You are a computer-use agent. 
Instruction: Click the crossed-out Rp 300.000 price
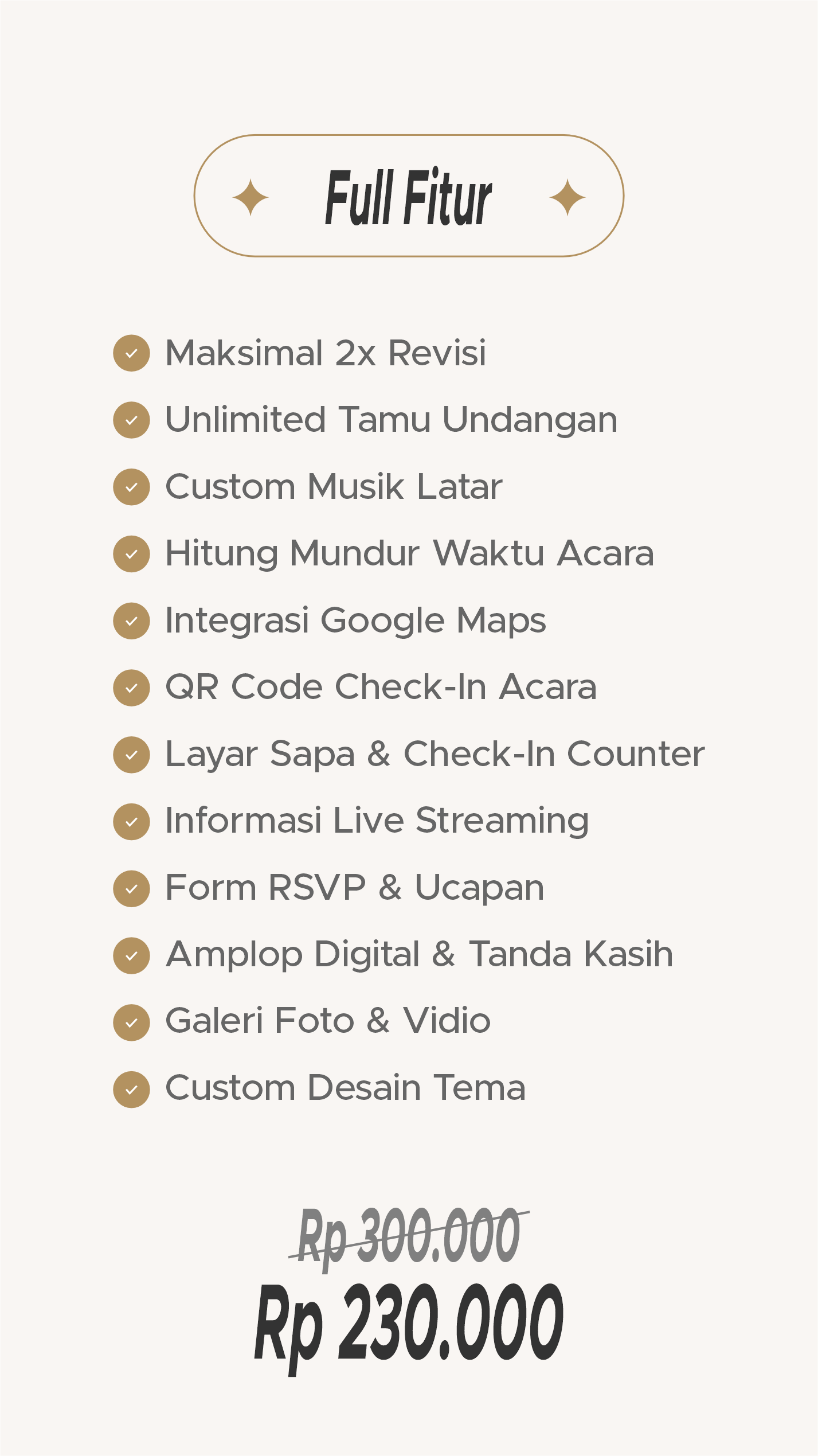click(409, 1237)
